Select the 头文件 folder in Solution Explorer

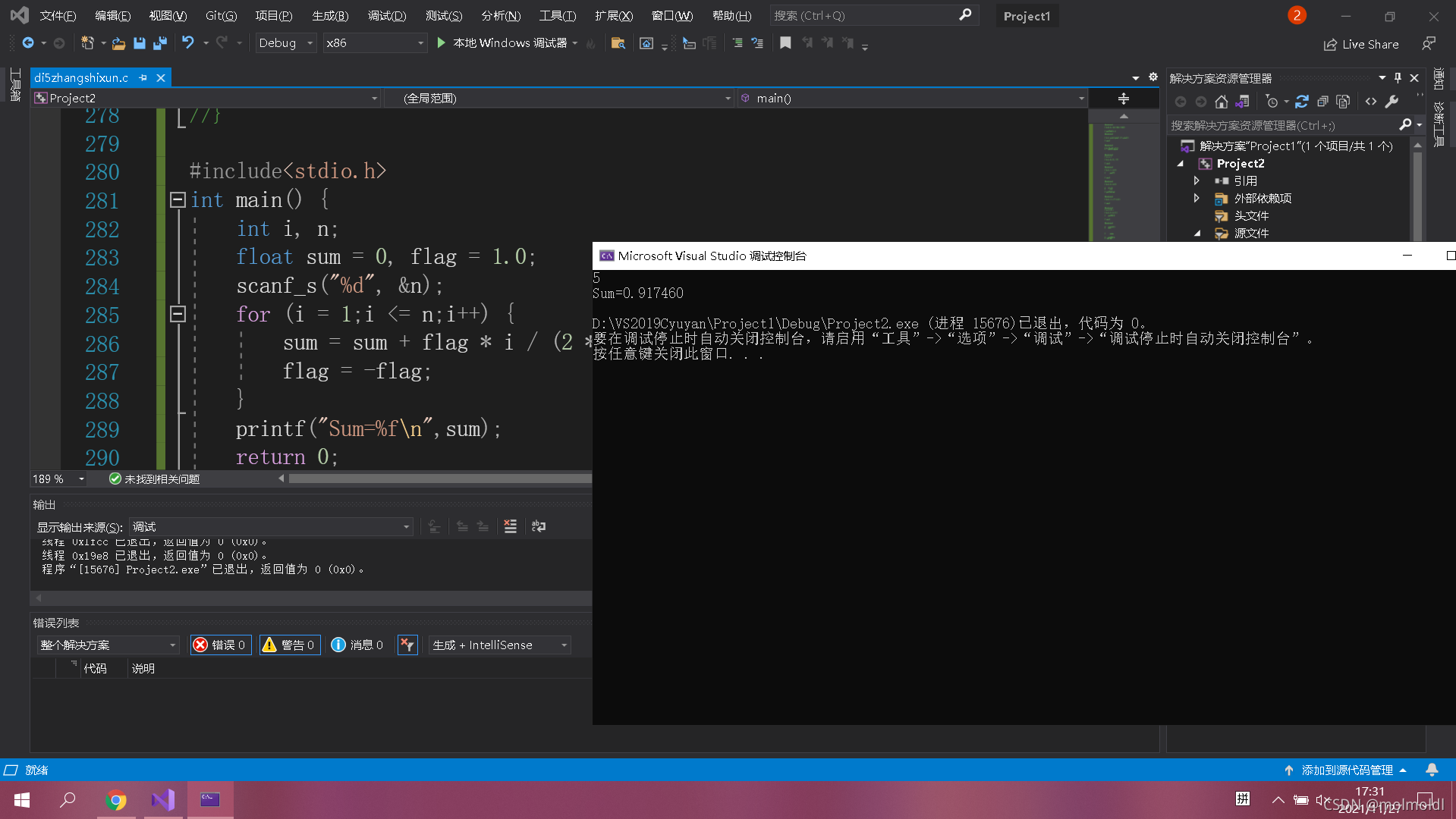[x=1250, y=216]
